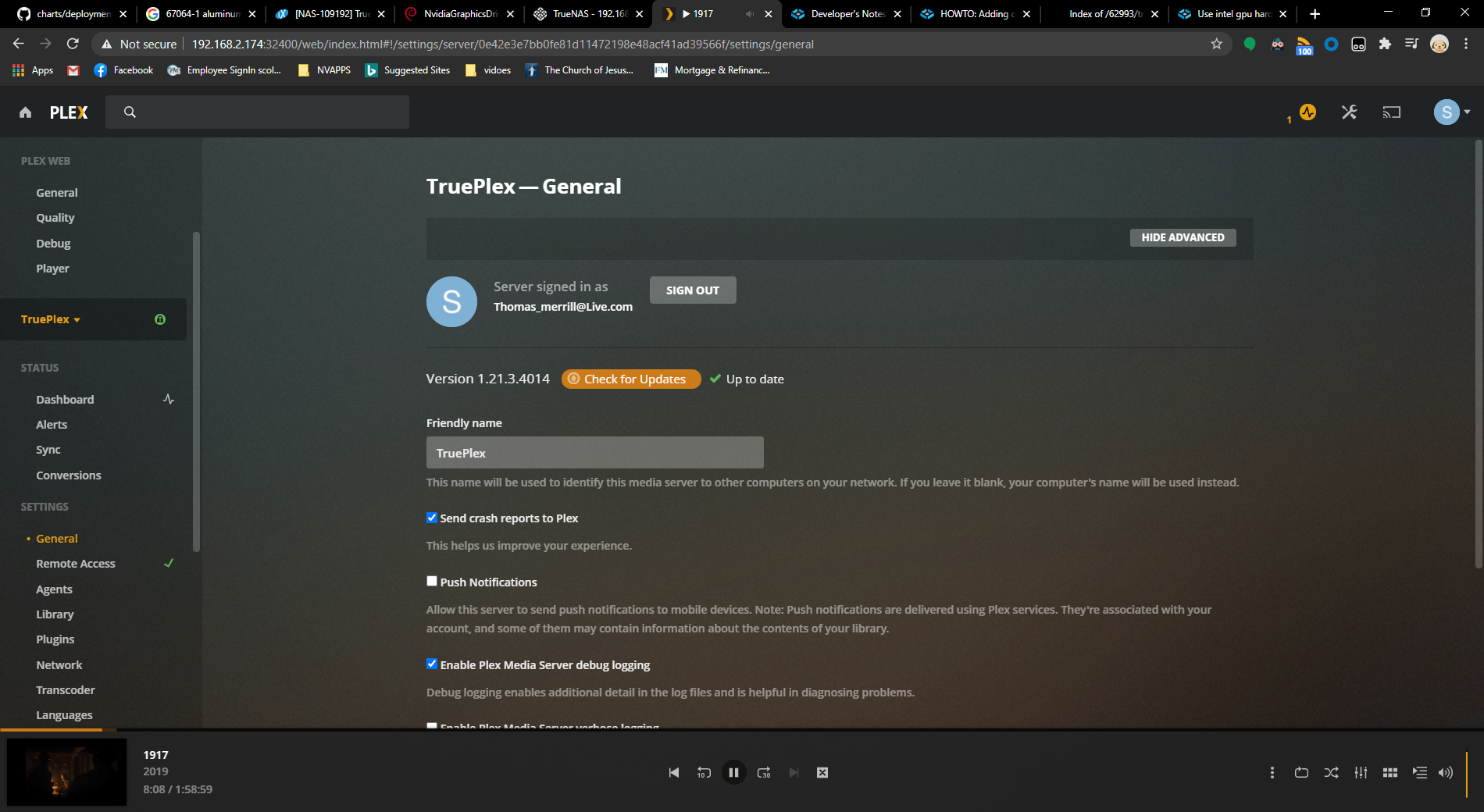1484x812 pixels.
Task: Open Agents settings
Action: click(54, 589)
